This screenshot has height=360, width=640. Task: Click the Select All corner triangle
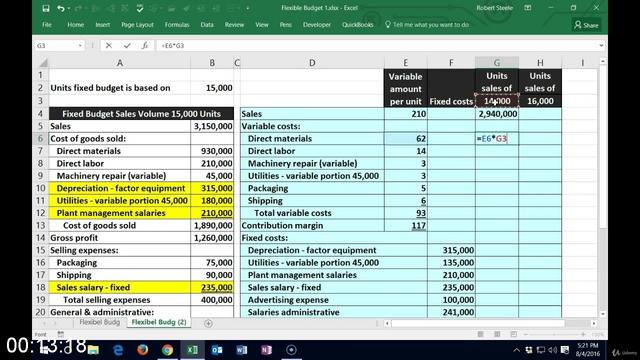(x=42, y=63)
